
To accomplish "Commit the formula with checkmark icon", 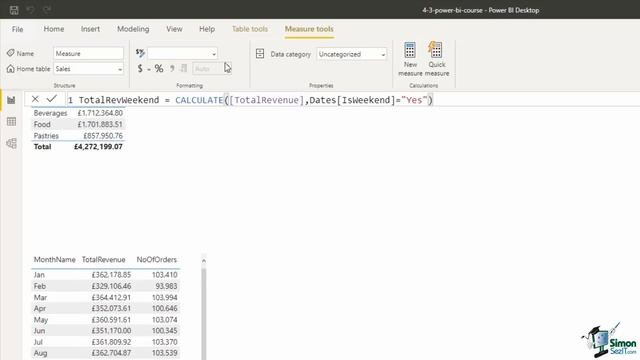I will (52, 99).
